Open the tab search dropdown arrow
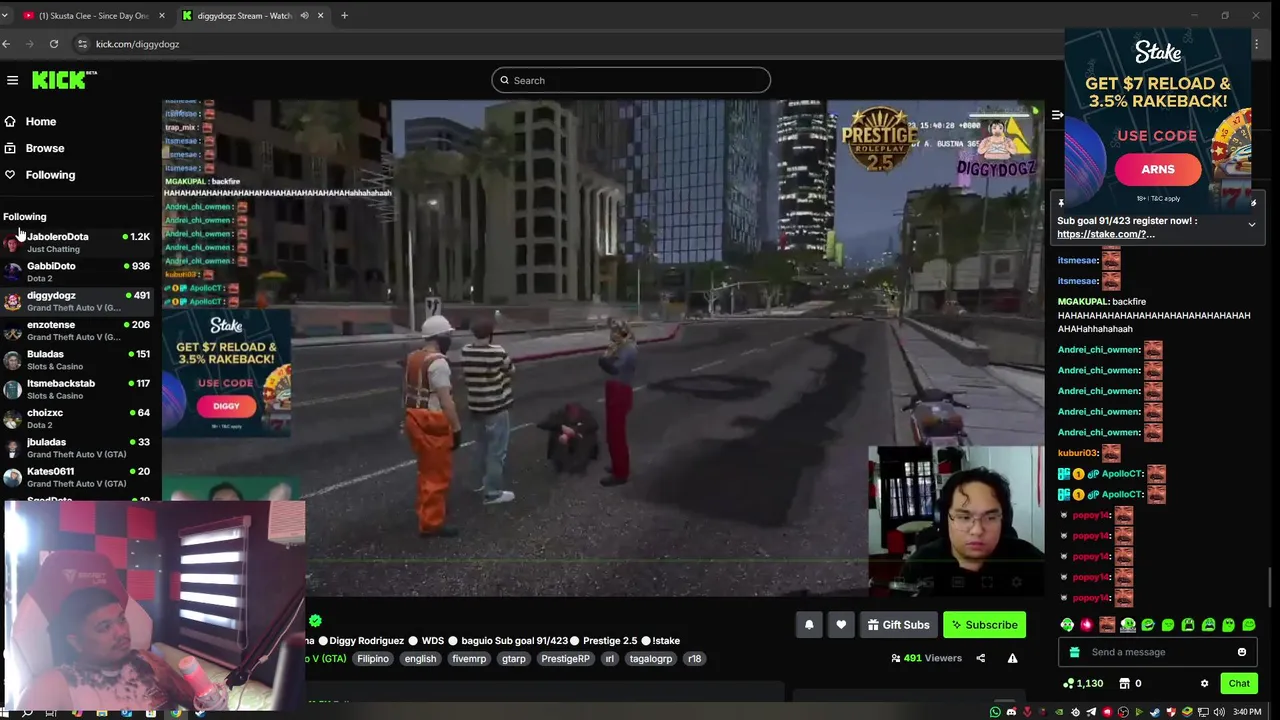Image resolution: width=1280 pixels, height=720 pixels. (5, 16)
